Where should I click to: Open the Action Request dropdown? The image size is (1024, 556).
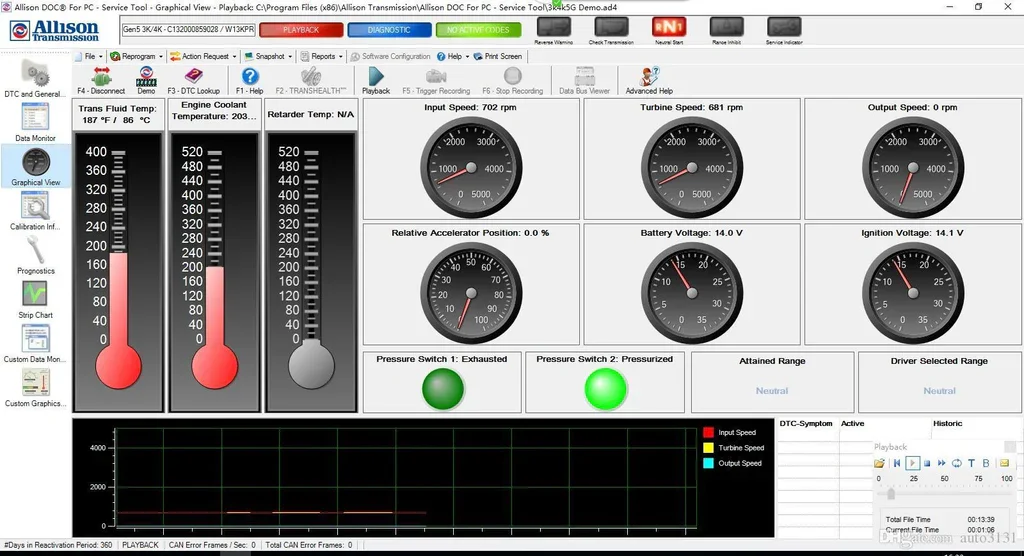pos(203,56)
